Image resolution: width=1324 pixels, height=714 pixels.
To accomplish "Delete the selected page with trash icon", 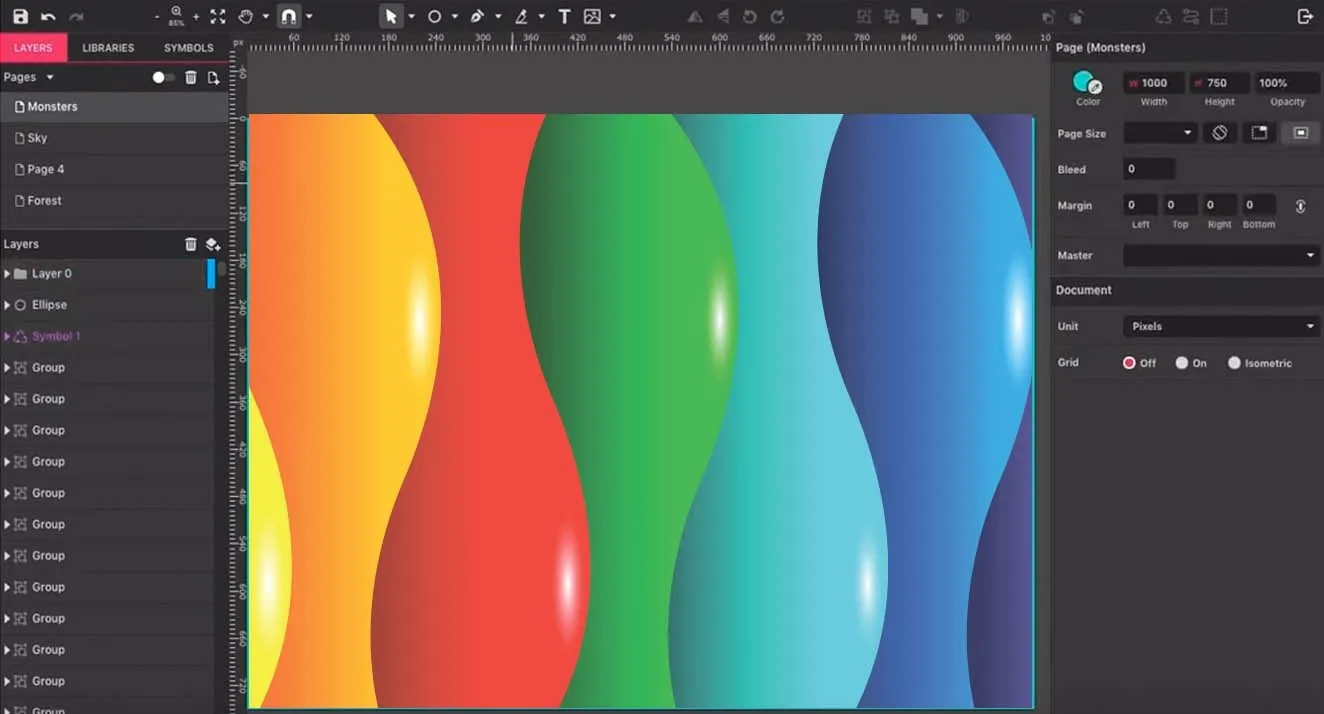I will click(191, 77).
